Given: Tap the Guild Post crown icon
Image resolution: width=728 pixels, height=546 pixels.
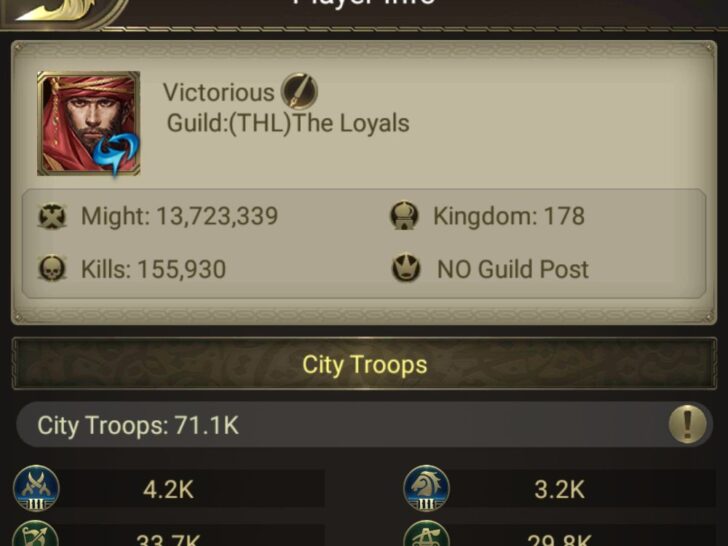Looking at the screenshot, I should (x=406, y=268).
